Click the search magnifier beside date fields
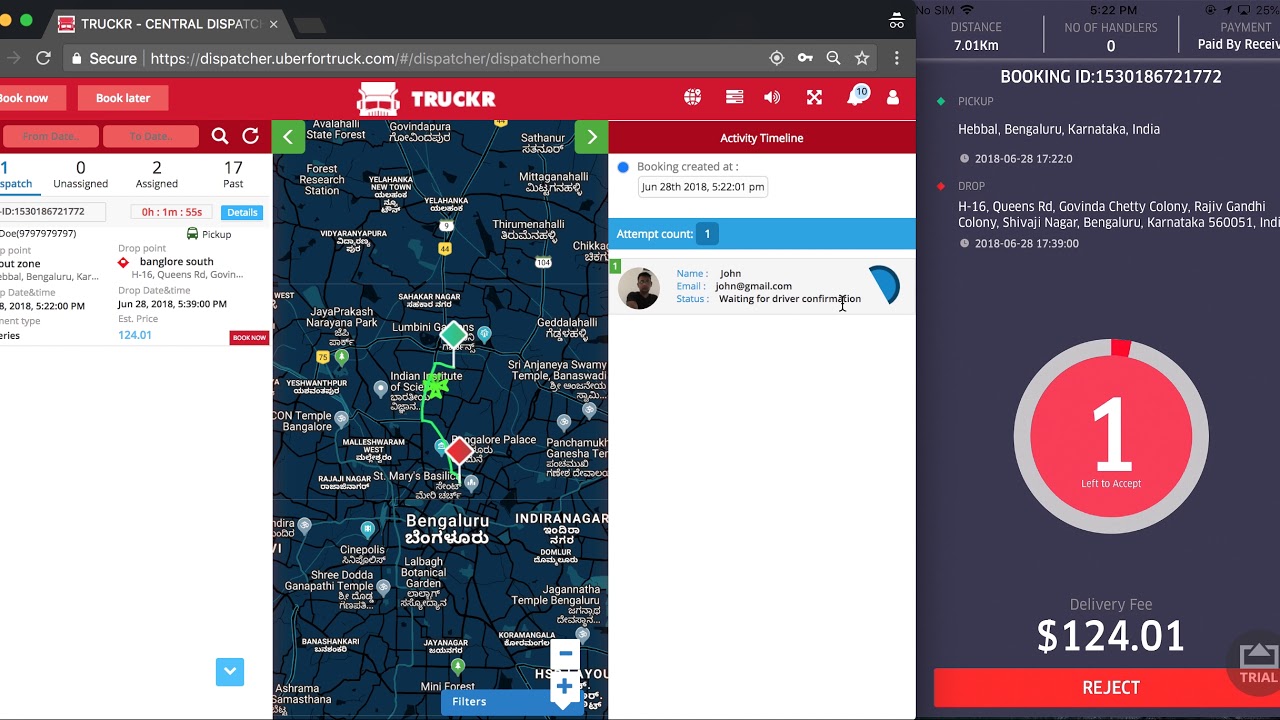1280x720 pixels. click(x=220, y=136)
